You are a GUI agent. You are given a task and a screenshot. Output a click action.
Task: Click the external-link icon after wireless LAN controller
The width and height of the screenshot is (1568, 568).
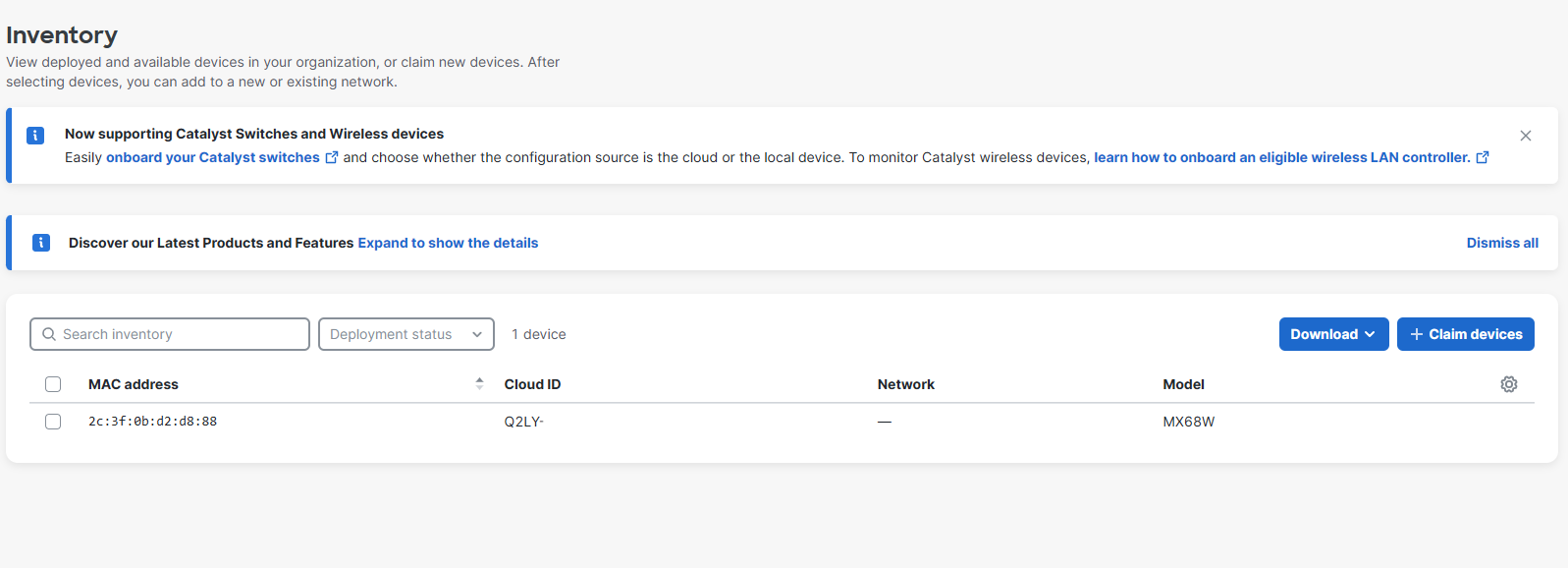click(1483, 156)
